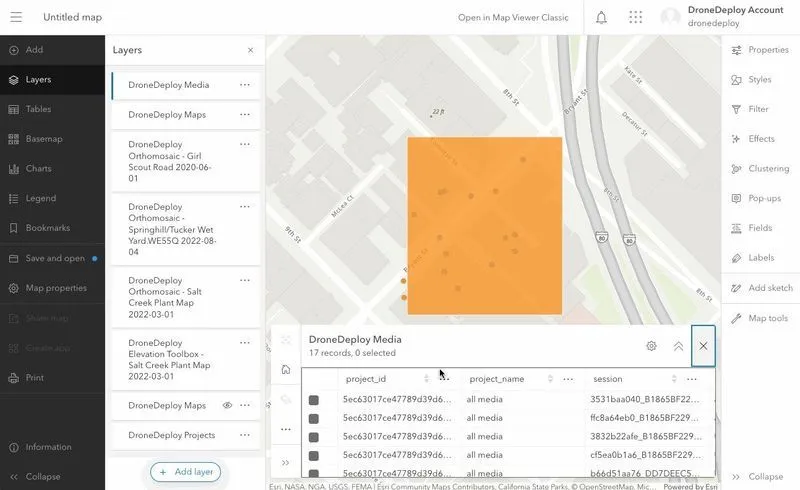The width and height of the screenshot is (800, 490).
Task: Open options for Springhill/Tucker Wet Yard layer
Action: pos(245,207)
